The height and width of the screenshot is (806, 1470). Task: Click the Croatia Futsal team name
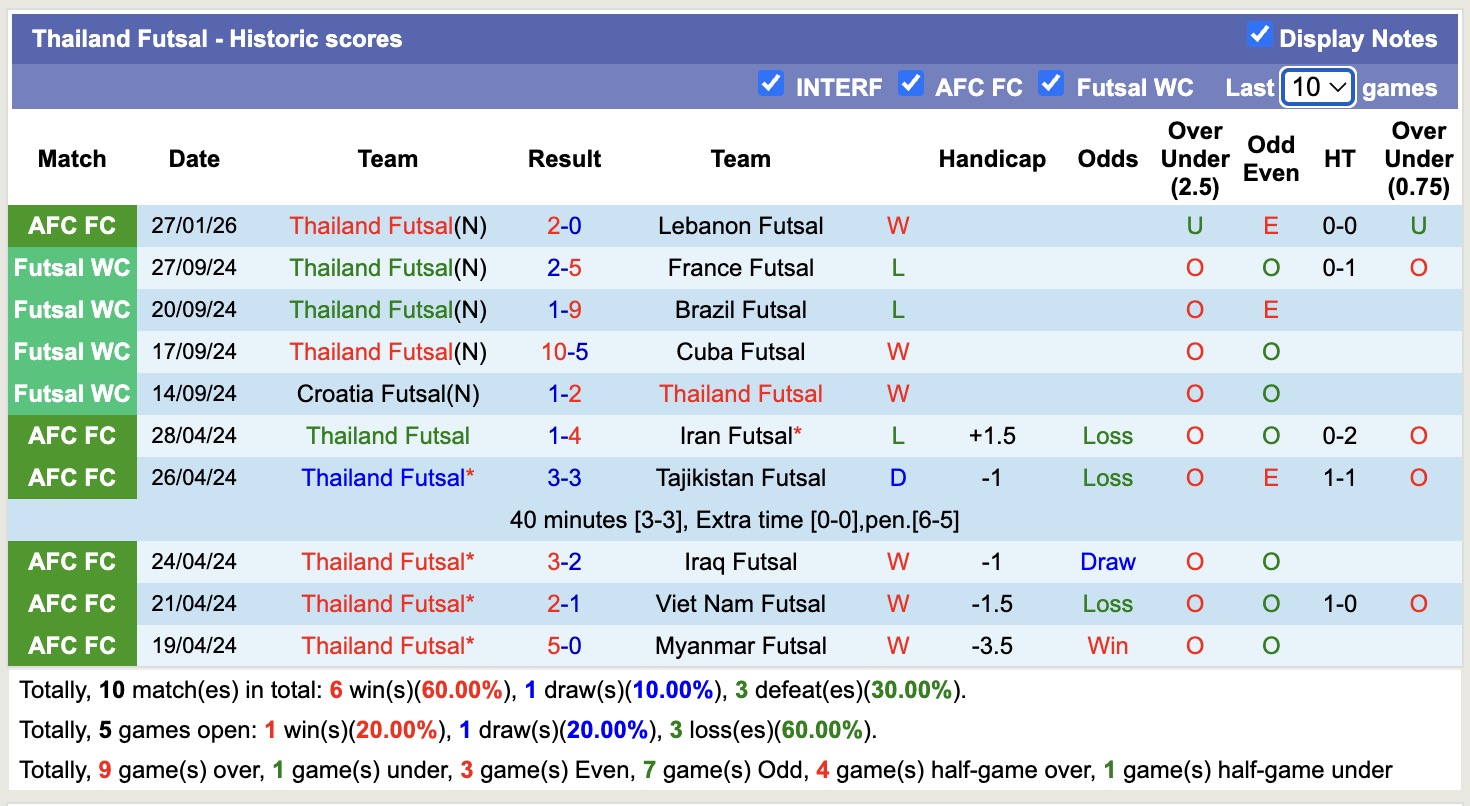pos(370,394)
